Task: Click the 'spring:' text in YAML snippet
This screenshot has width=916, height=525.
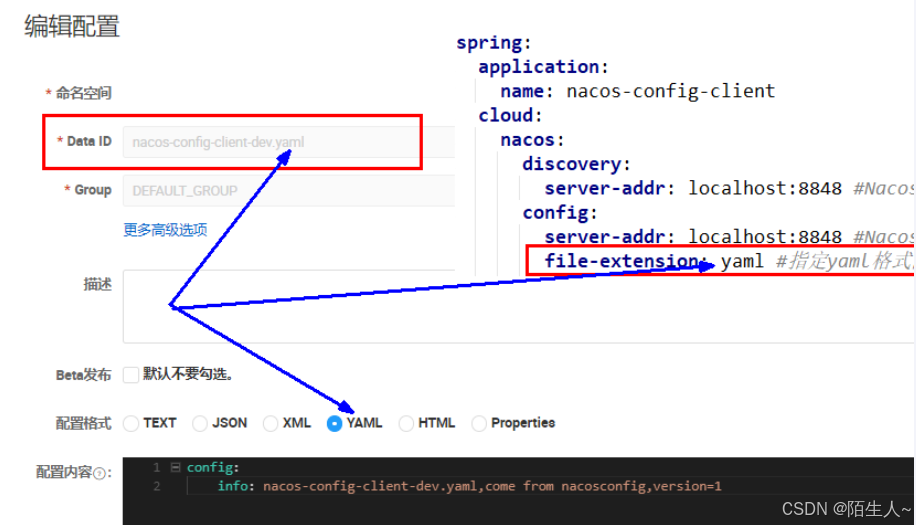Action: tap(494, 43)
